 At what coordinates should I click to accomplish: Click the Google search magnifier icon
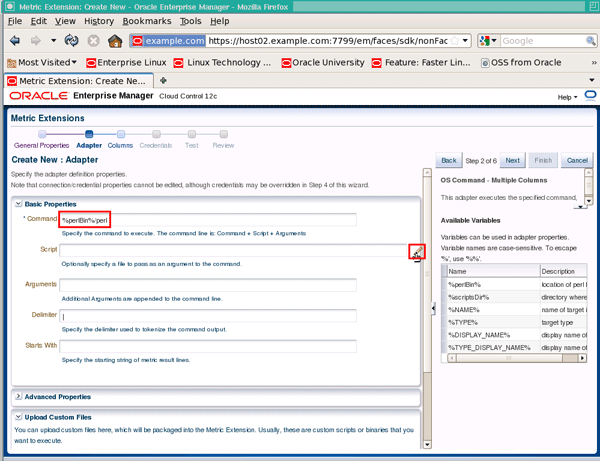(590, 41)
